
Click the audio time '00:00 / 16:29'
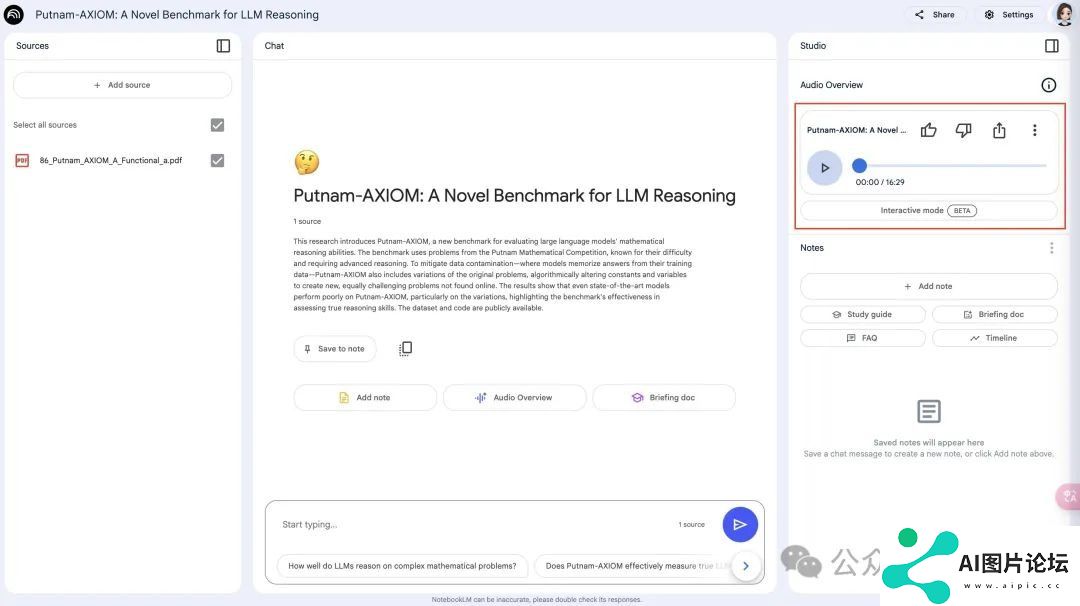[x=880, y=182]
